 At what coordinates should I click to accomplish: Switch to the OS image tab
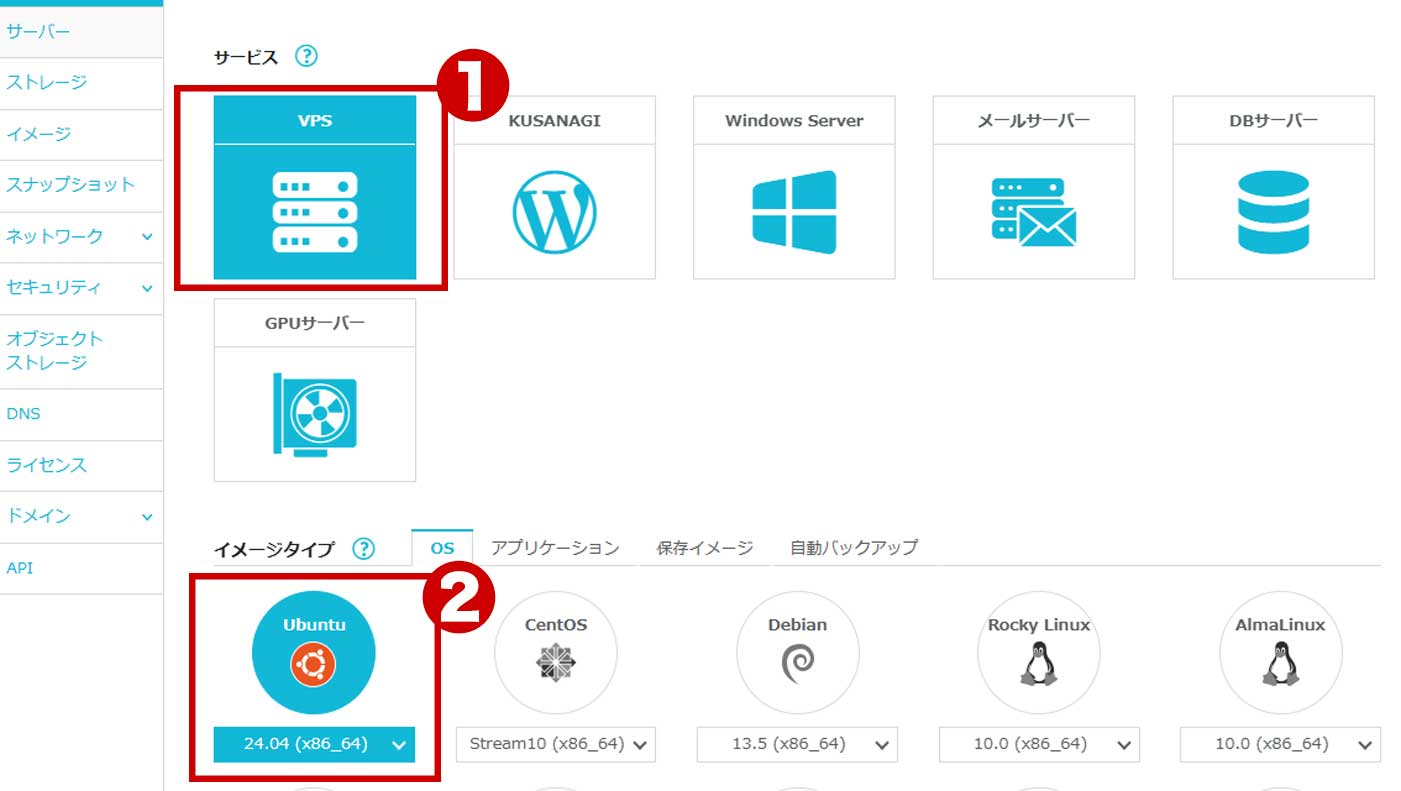(442, 548)
